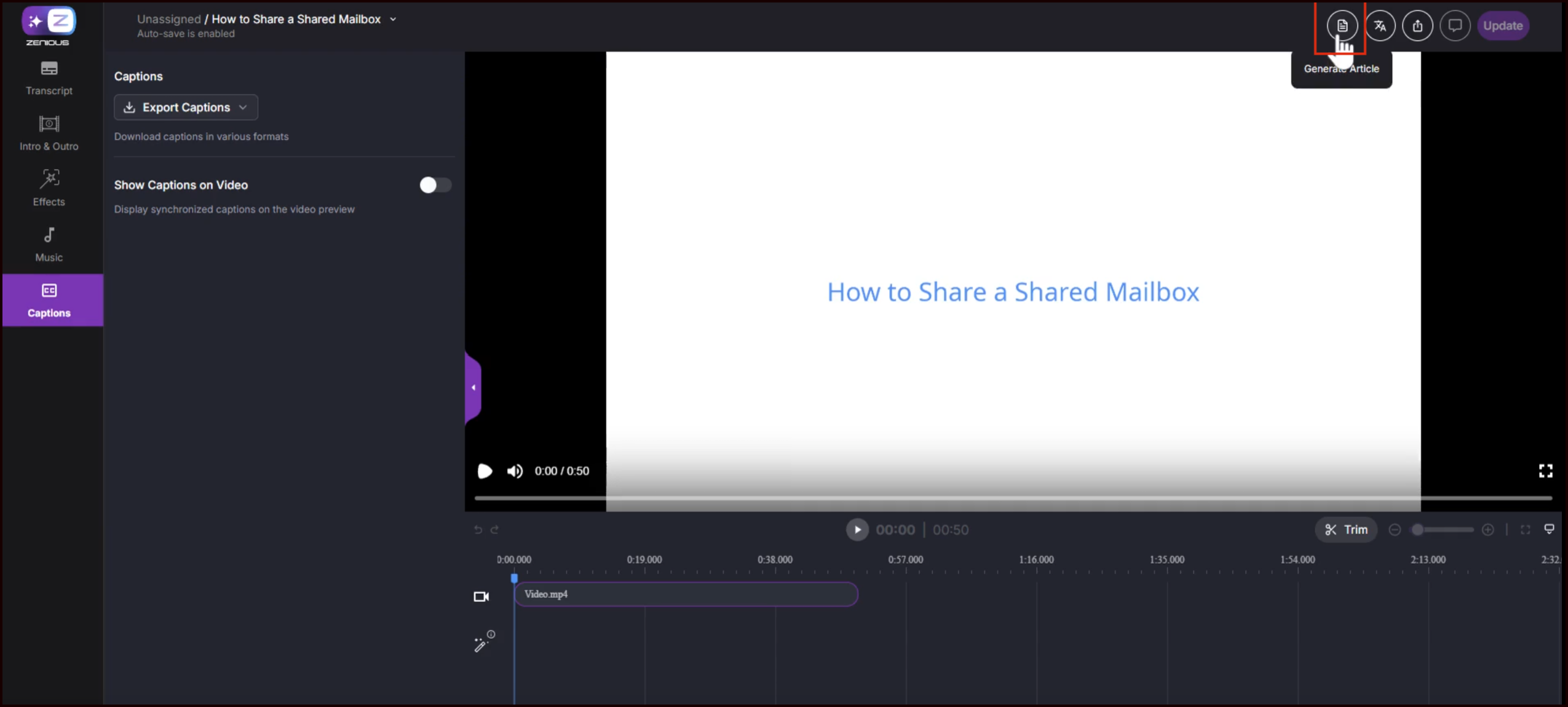Click the Trim button
Viewport: 1568px width, 707px height.
click(x=1346, y=530)
